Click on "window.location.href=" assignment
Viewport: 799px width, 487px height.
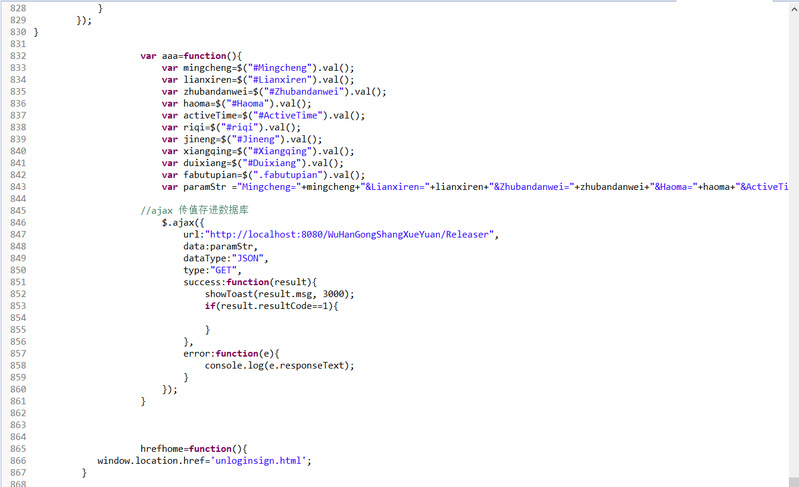tap(153, 461)
